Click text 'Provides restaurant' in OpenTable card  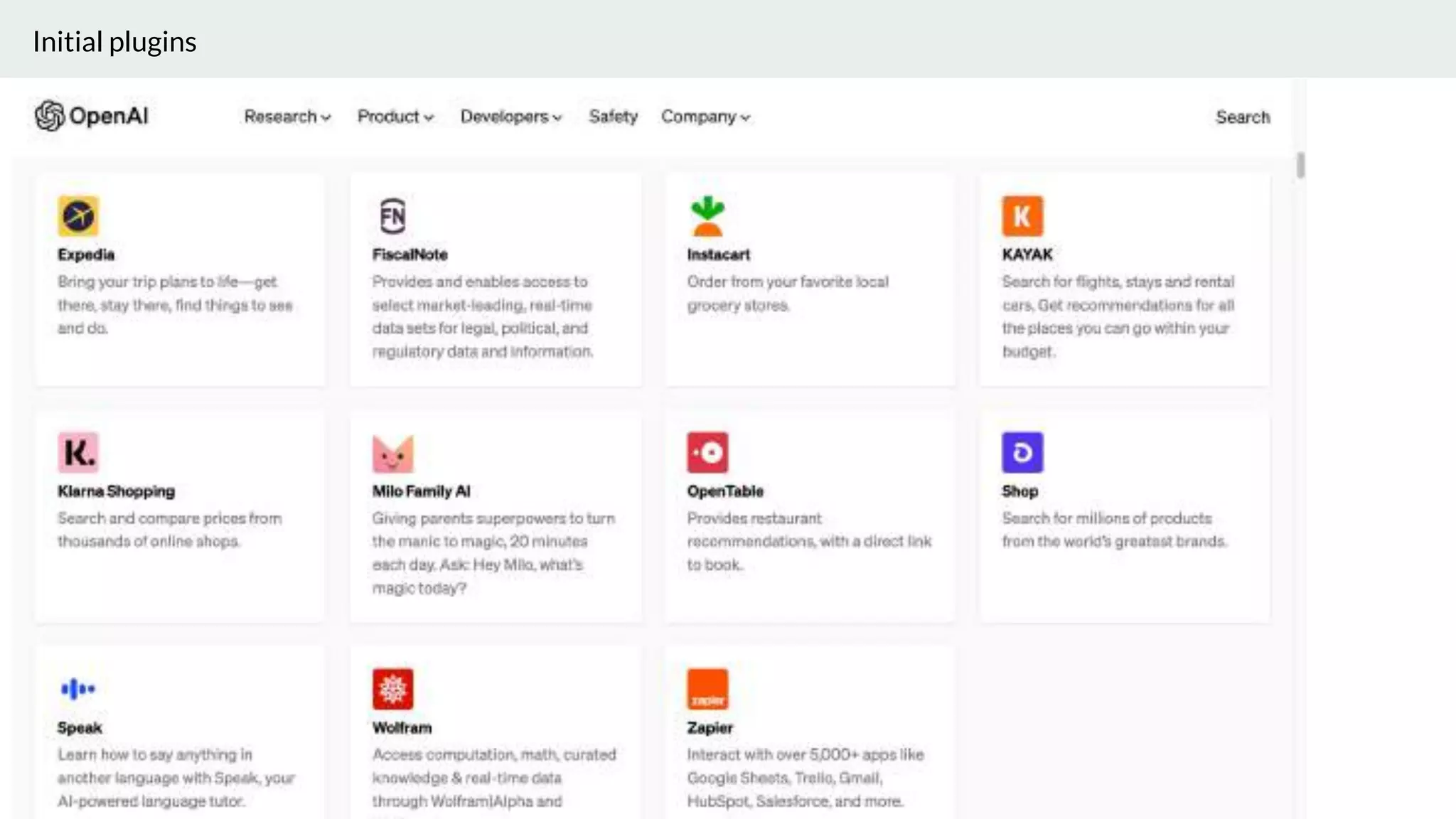pos(754,518)
